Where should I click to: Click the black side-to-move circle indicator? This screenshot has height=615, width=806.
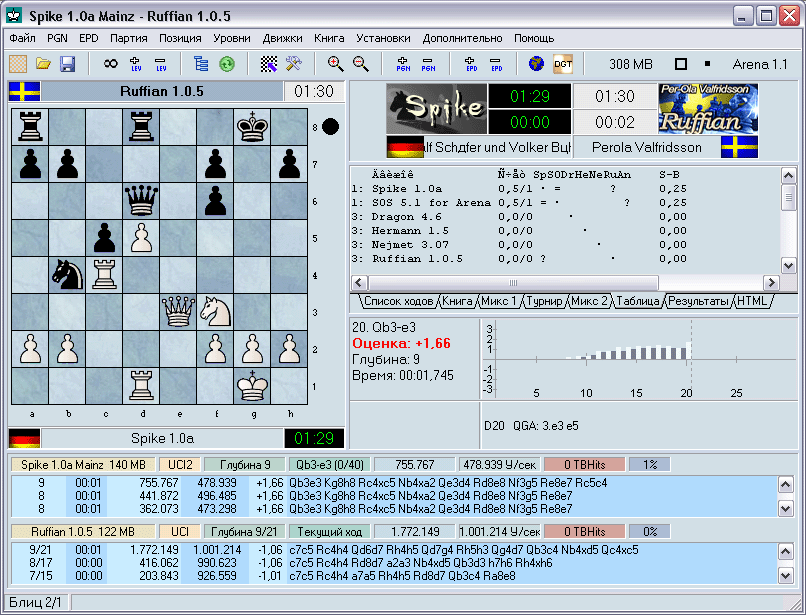tap(331, 126)
